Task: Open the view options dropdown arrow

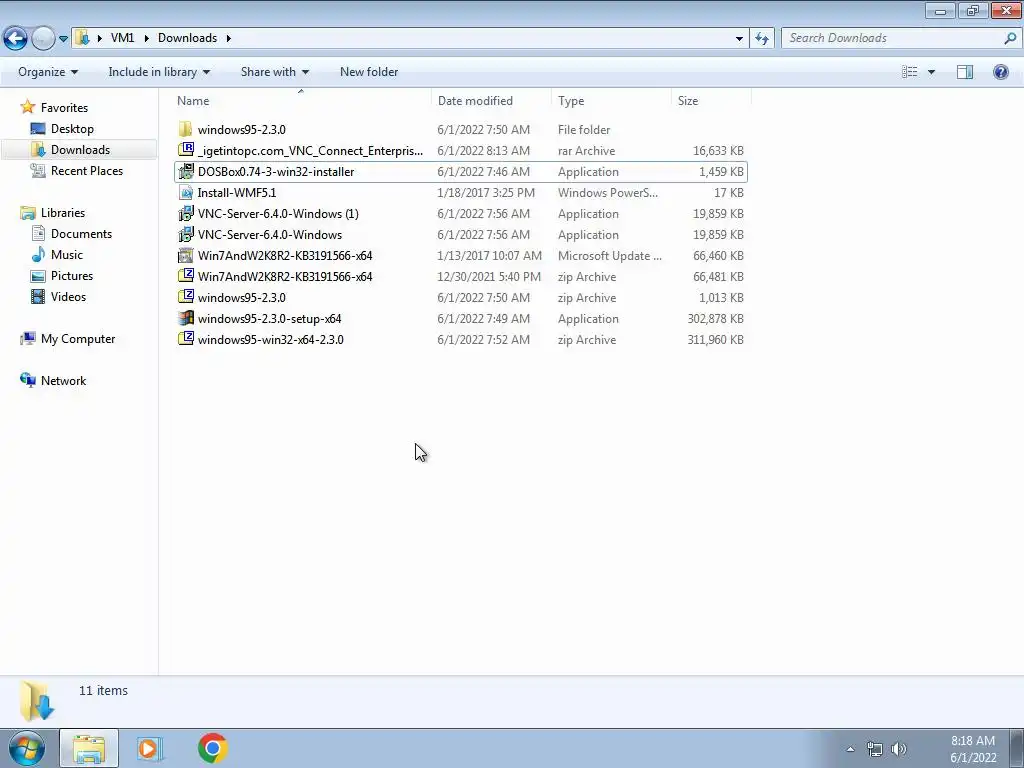Action: coord(931,72)
